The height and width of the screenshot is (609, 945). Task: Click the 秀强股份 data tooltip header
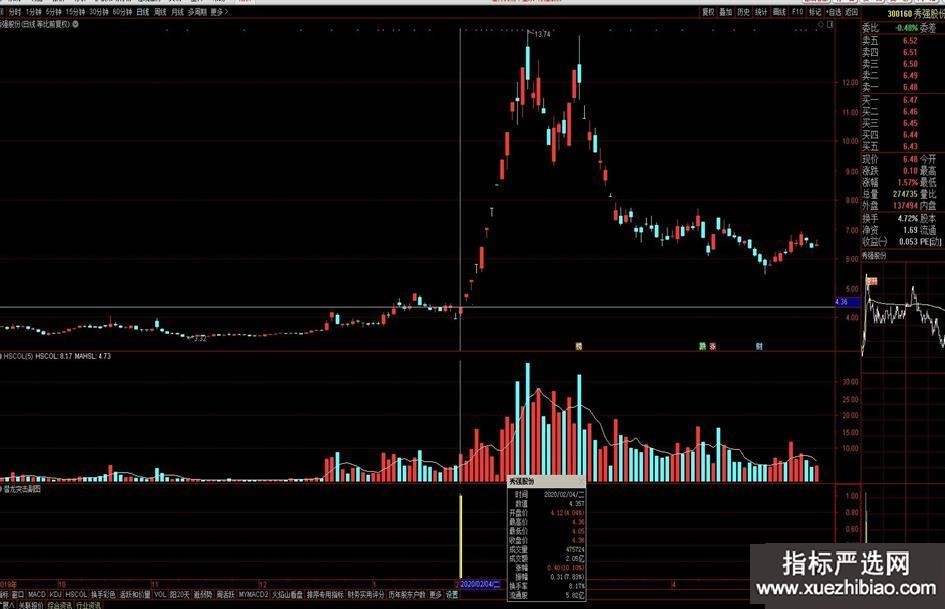pos(546,482)
